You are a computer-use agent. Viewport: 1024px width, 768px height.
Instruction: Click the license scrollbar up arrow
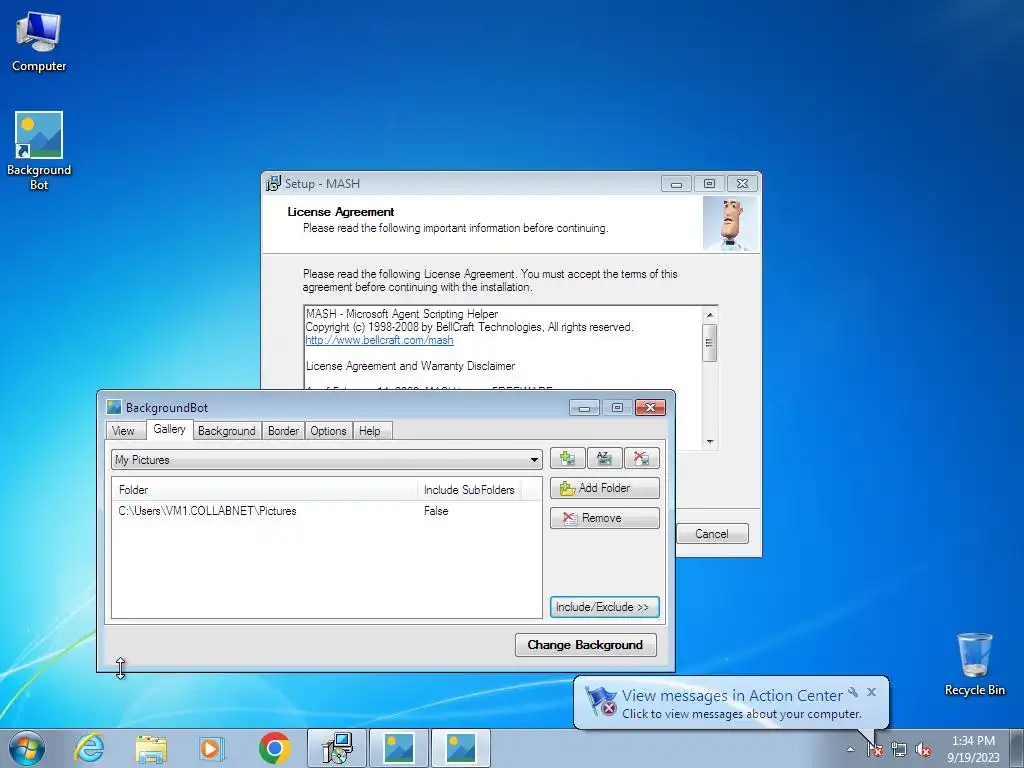click(710, 315)
